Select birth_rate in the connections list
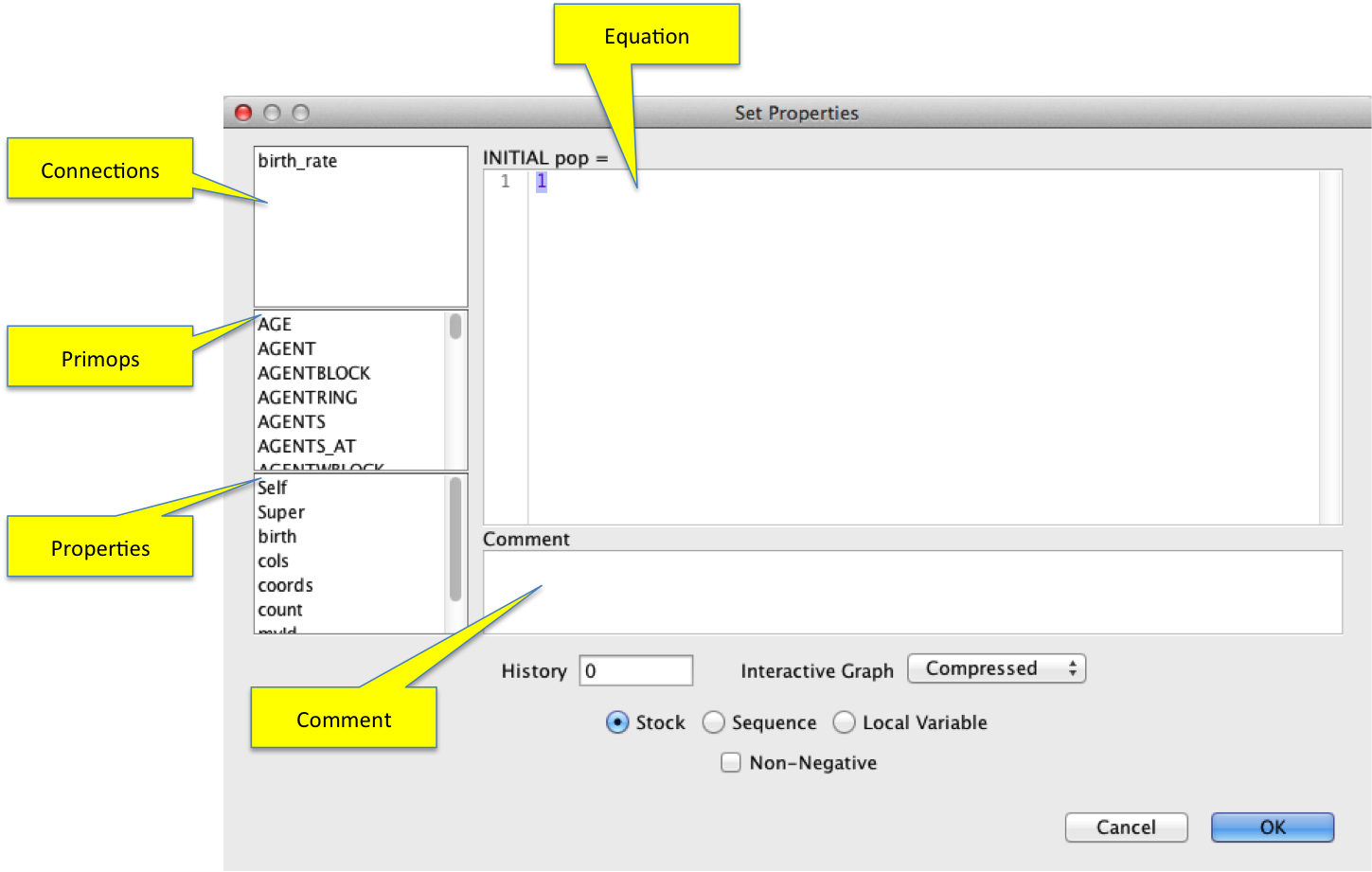The image size is (1372, 872). [297, 161]
